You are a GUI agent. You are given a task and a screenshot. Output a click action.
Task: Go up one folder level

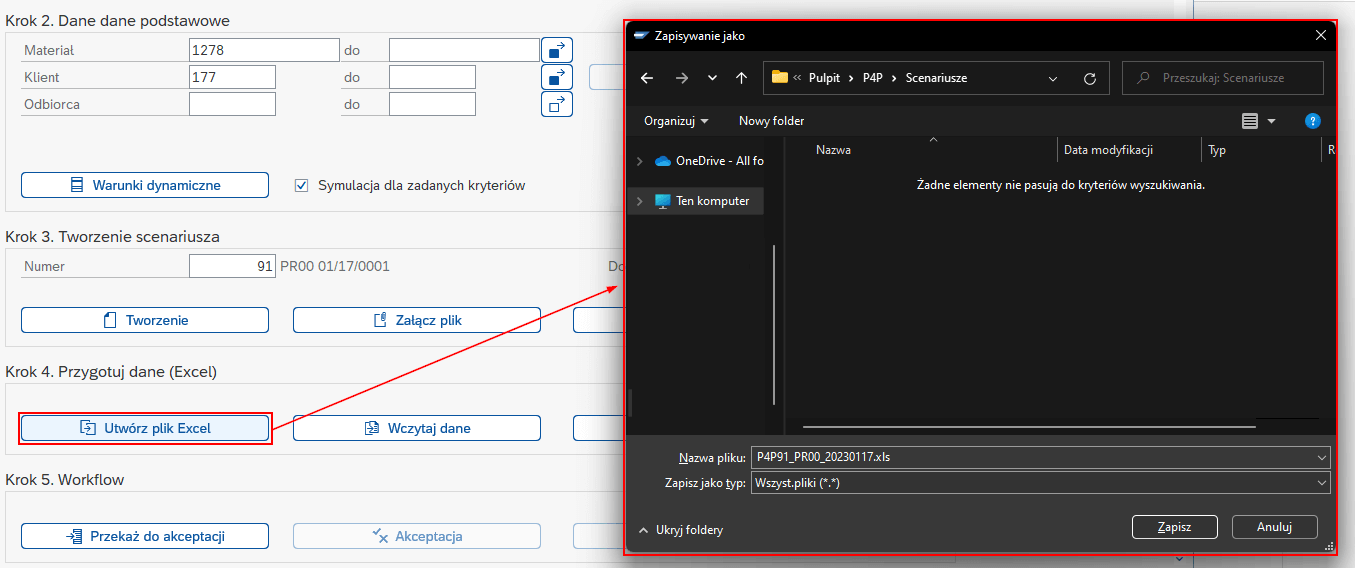click(x=741, y=78)
